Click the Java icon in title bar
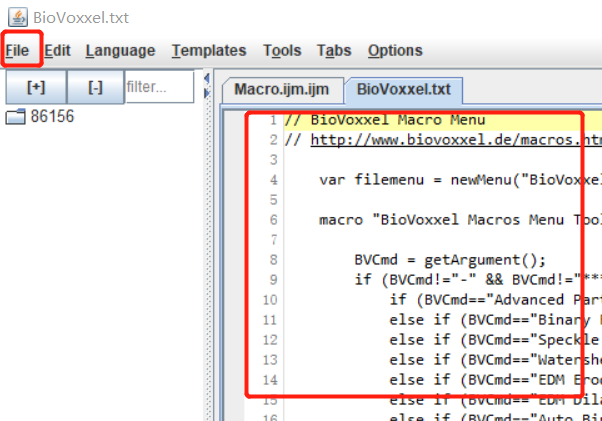 point(18,18)
